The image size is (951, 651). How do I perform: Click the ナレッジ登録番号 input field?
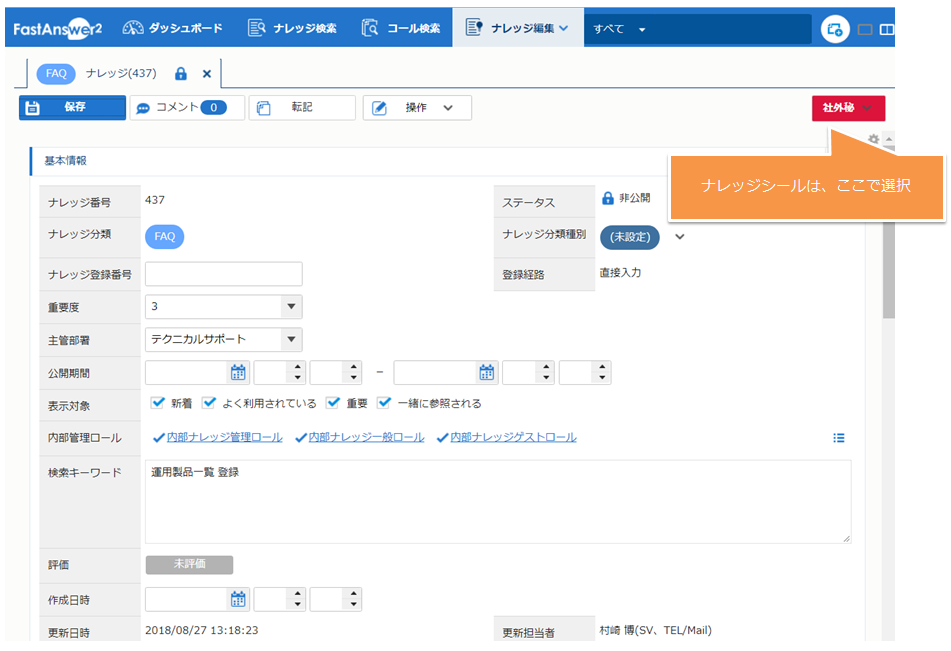tap(223, 274)
